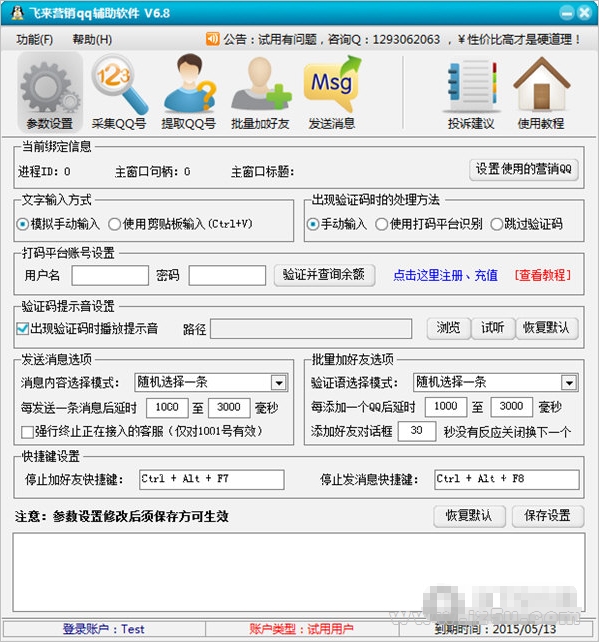
Task: Click add-QQ delay minimum field 1000
Action: pos(445,407)
